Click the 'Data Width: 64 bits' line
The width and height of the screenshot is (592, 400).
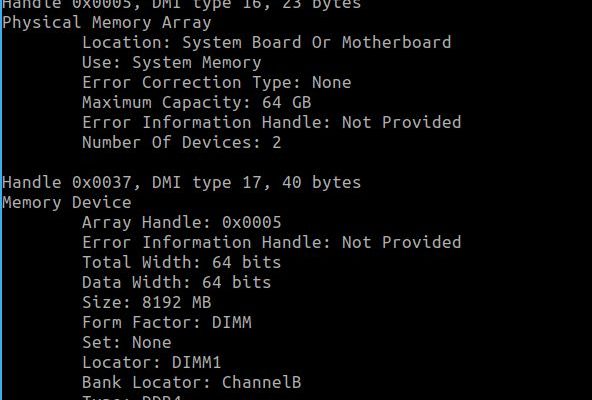pos(177,283)
